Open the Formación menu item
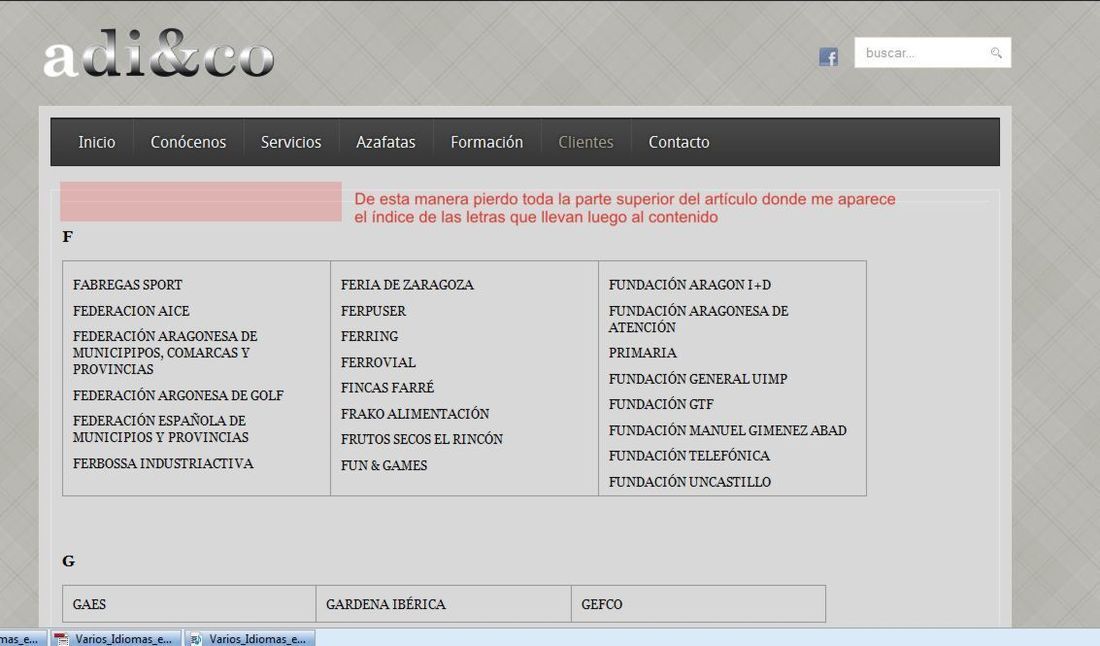 pyautogui.click(x=486, y=142)
